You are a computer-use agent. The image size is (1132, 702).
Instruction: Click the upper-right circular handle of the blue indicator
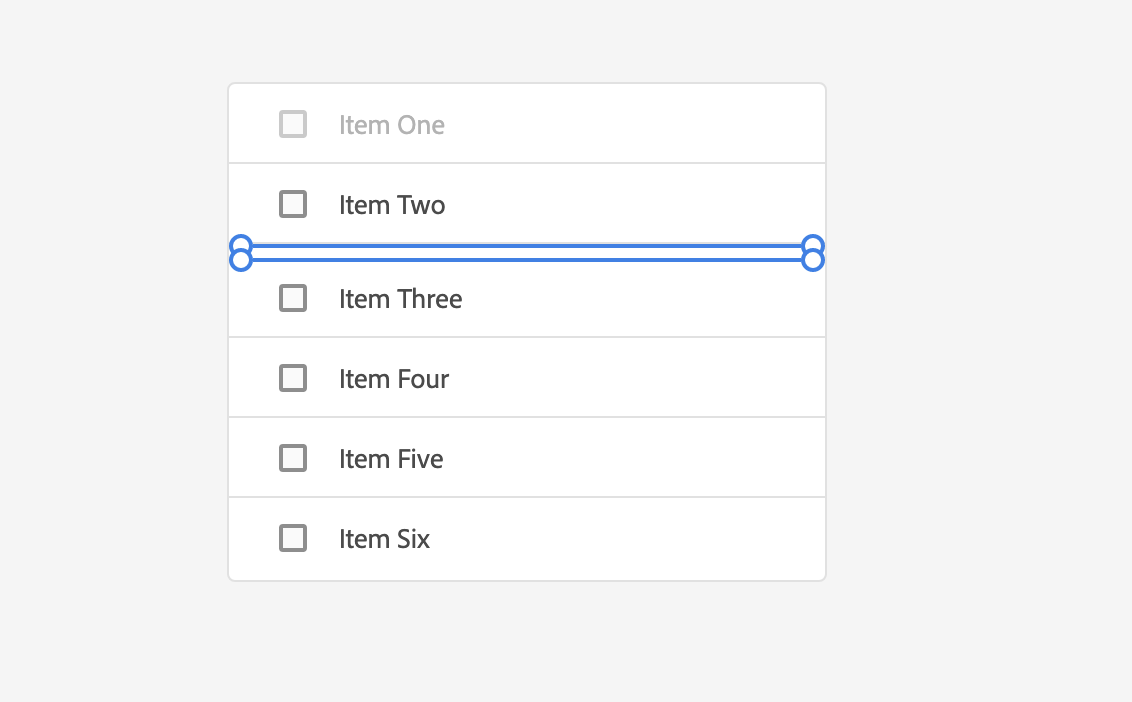813,244
